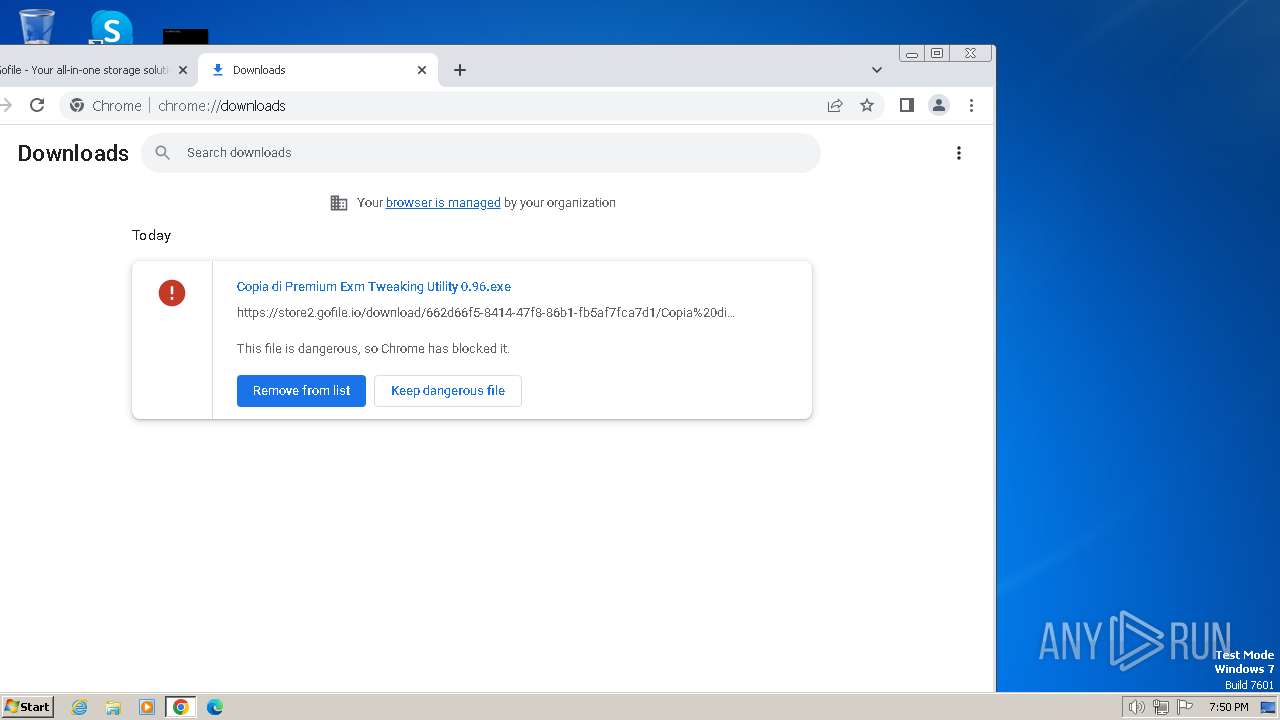Open the Windows Start menu
This screenshot has height=720, width=1280.
coord(28,707)
